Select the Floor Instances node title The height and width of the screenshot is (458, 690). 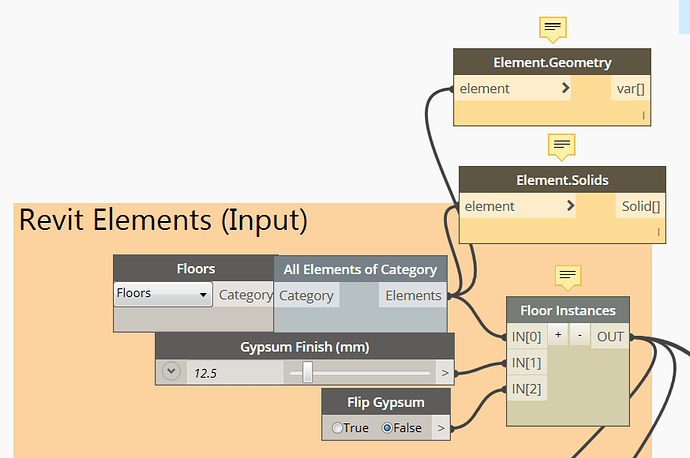coord(568,311)
